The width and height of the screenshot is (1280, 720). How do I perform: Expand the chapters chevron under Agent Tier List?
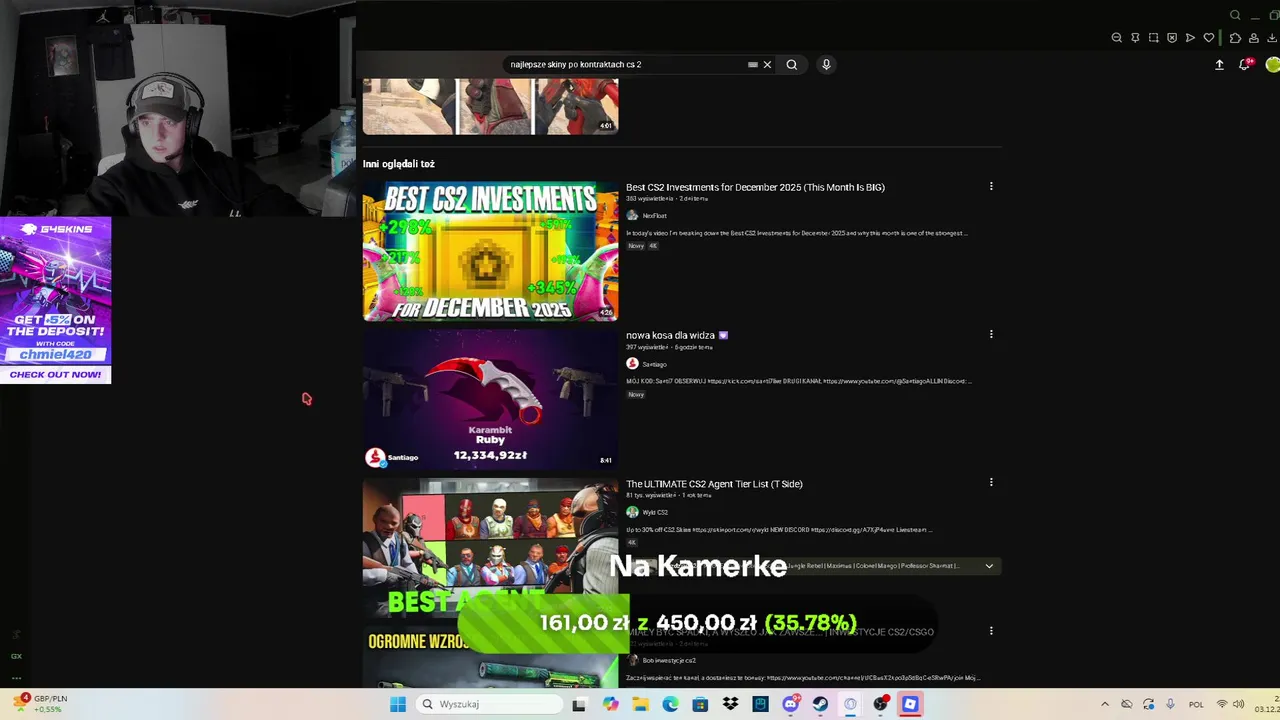tap(989, 566)
